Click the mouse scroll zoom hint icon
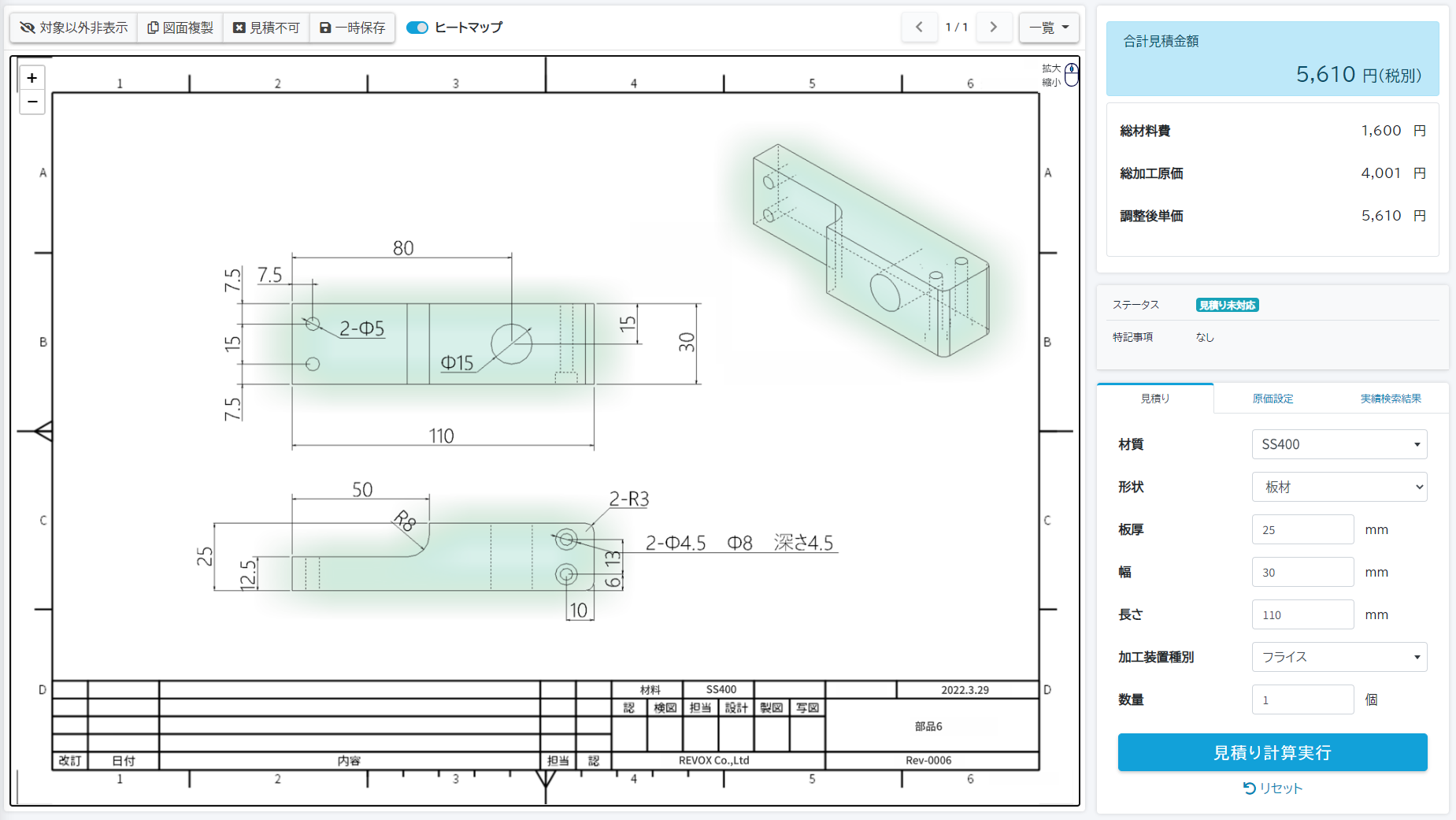The width and height of the screenshot is (1456, 820). (1071, 75)
